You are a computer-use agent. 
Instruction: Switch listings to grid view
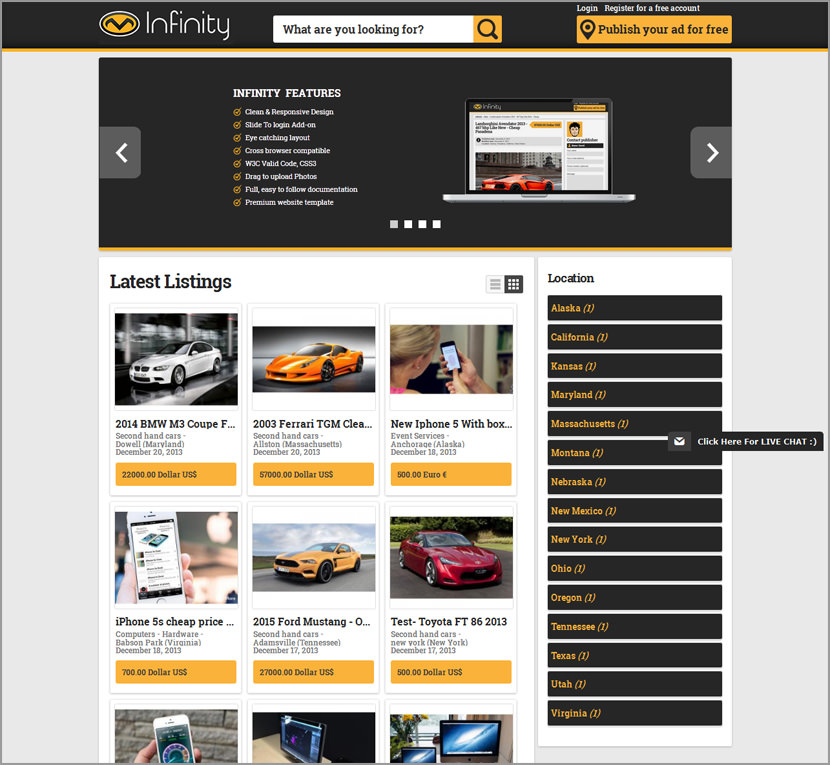[513, 284]
